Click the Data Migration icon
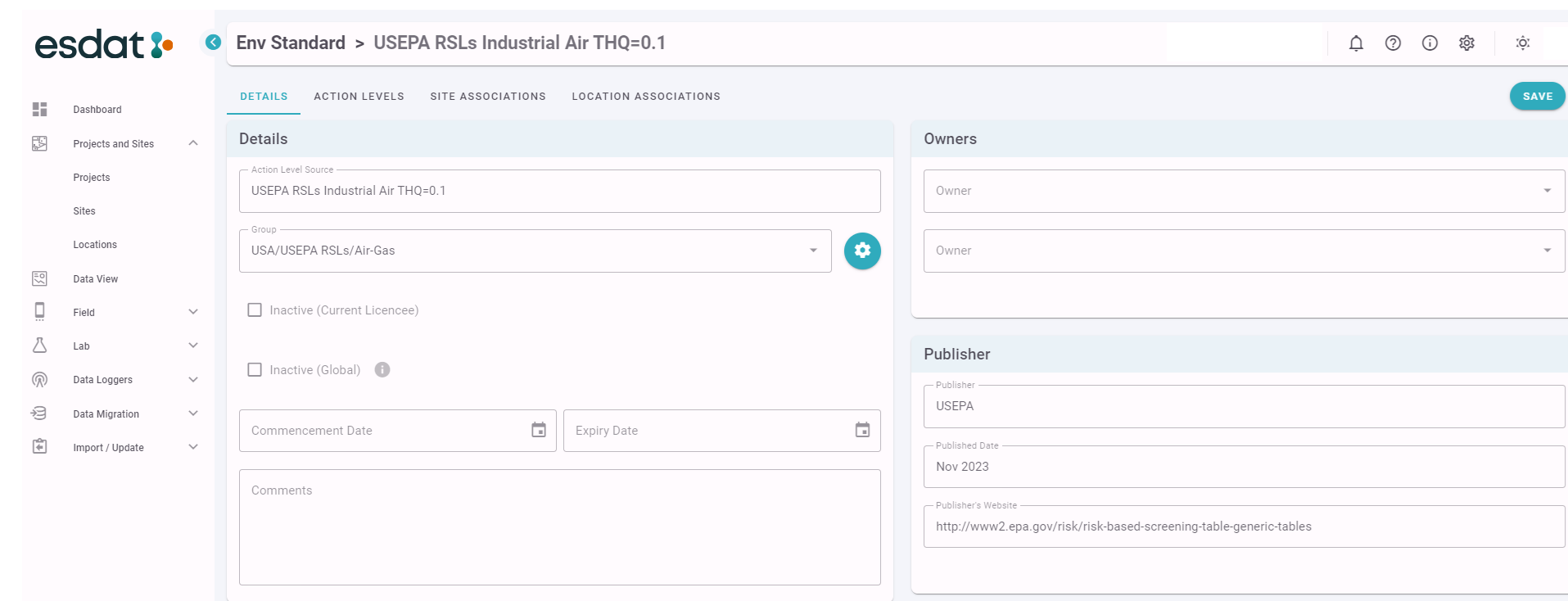Image resolution: width=1568 pixels, height=601 pixels. (39, 413)
